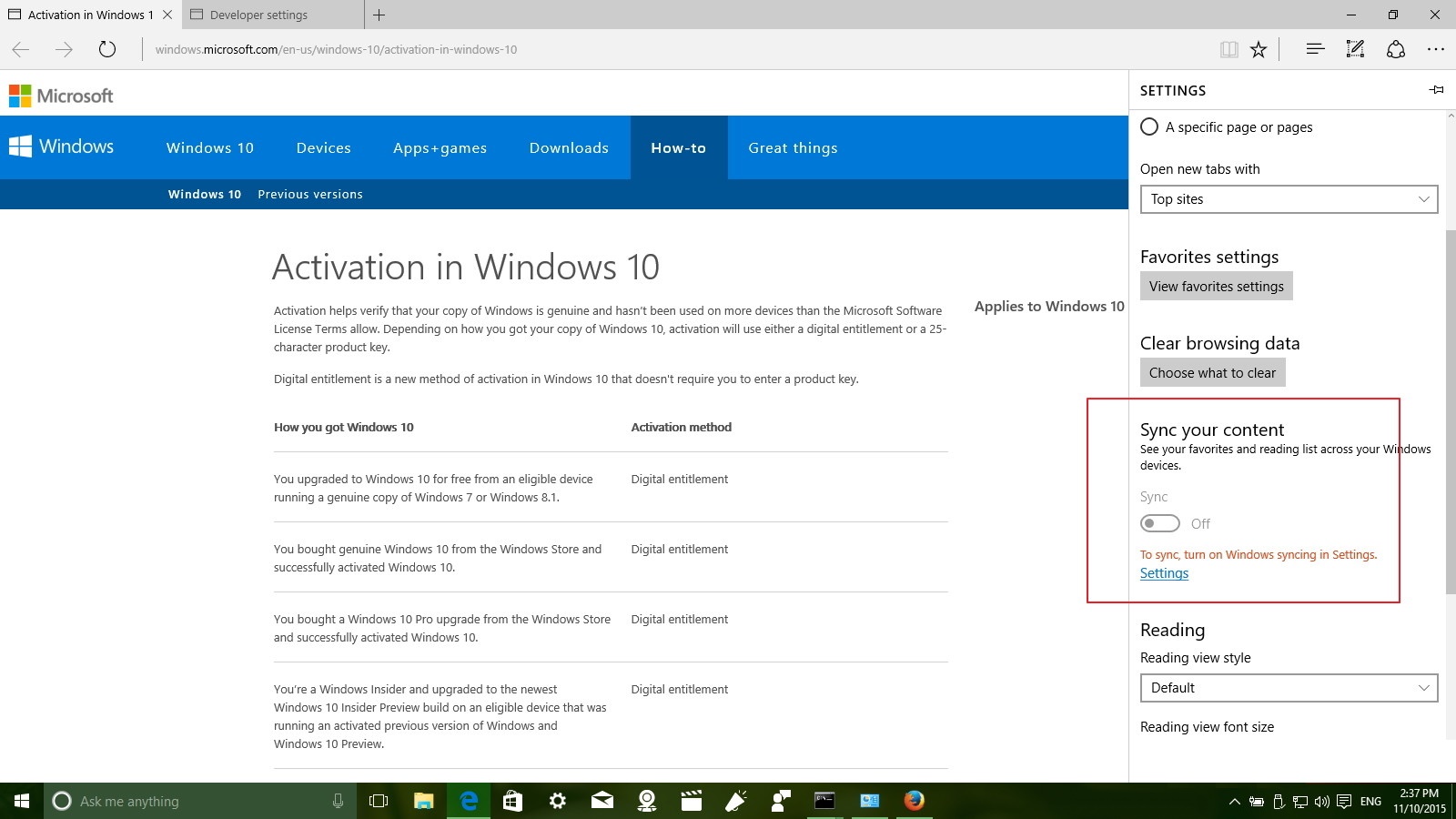
Task: Open a new tab with plus button
Action: pyautogui.click(x=379, y=15)
